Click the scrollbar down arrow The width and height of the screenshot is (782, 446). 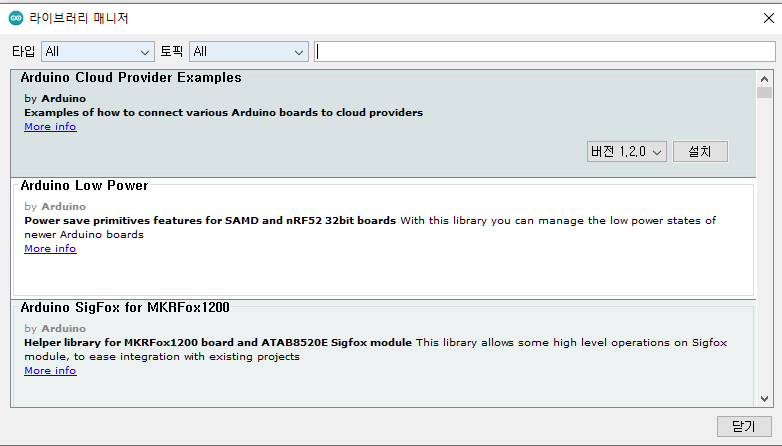764,399
